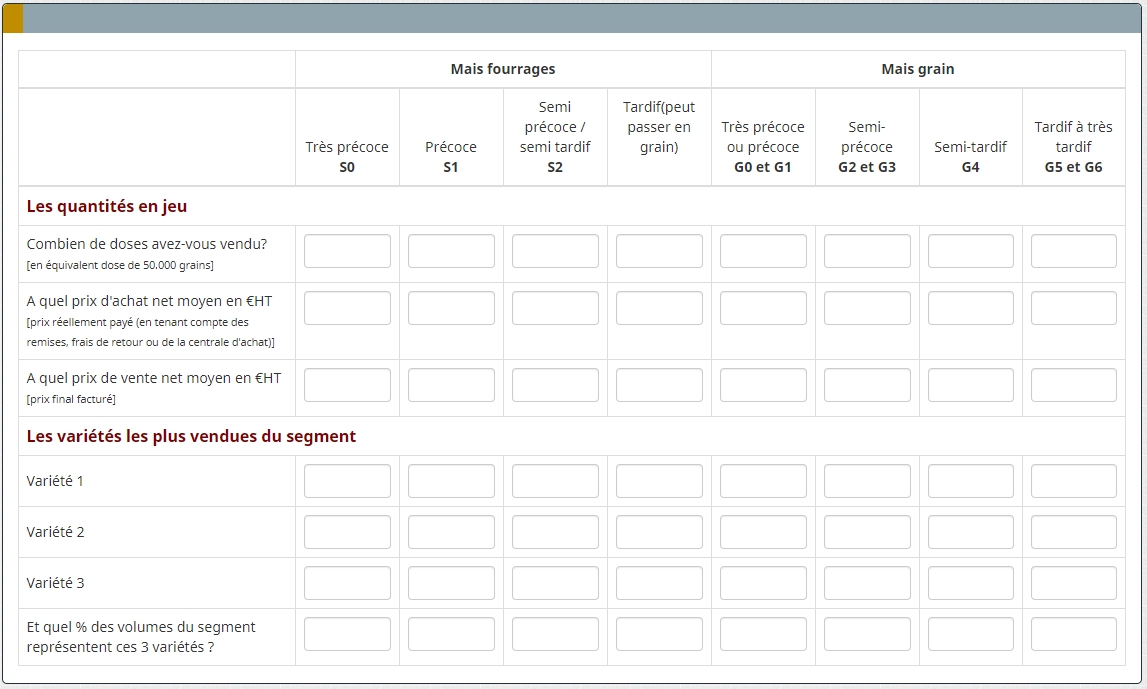Click Variété 1 field for G5 et G6
Viewport: 1147px width, 689px height.
coord(1073,481)
